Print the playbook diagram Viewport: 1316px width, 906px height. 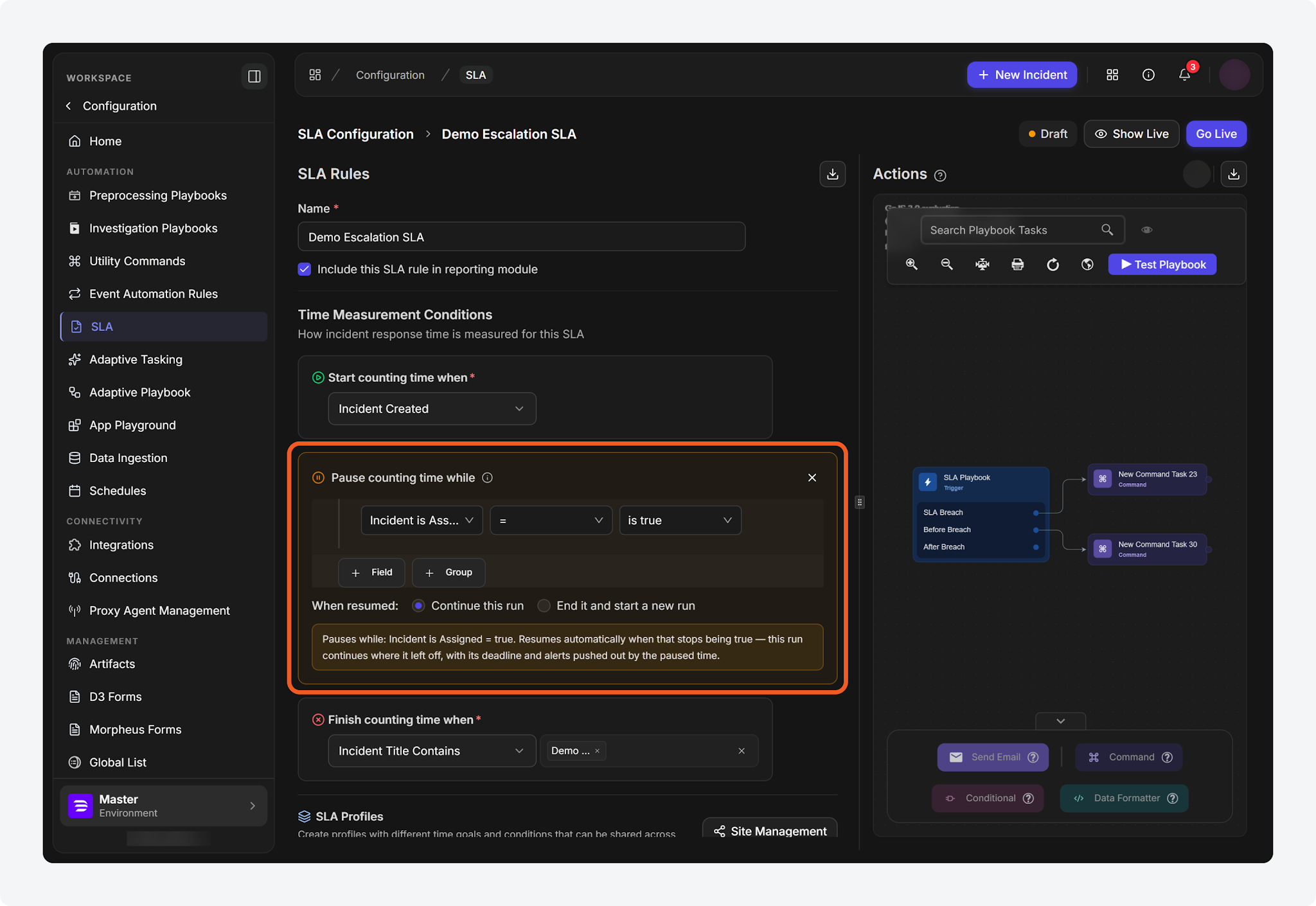[1017, 264]
